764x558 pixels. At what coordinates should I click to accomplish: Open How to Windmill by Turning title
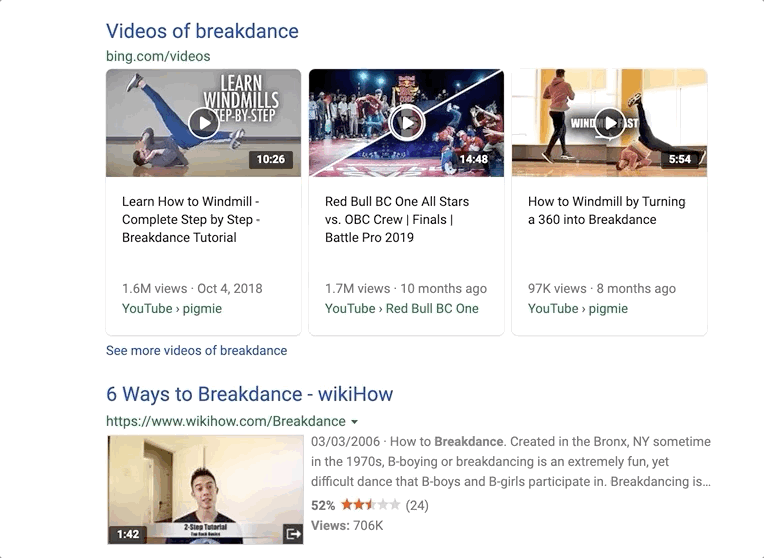606,210
